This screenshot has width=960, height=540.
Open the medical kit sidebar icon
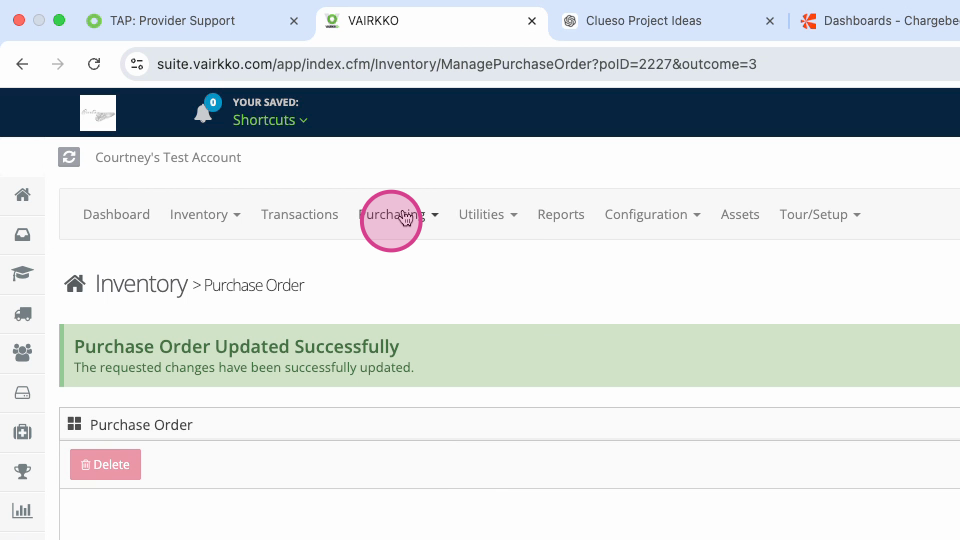[x=23, y=432]
